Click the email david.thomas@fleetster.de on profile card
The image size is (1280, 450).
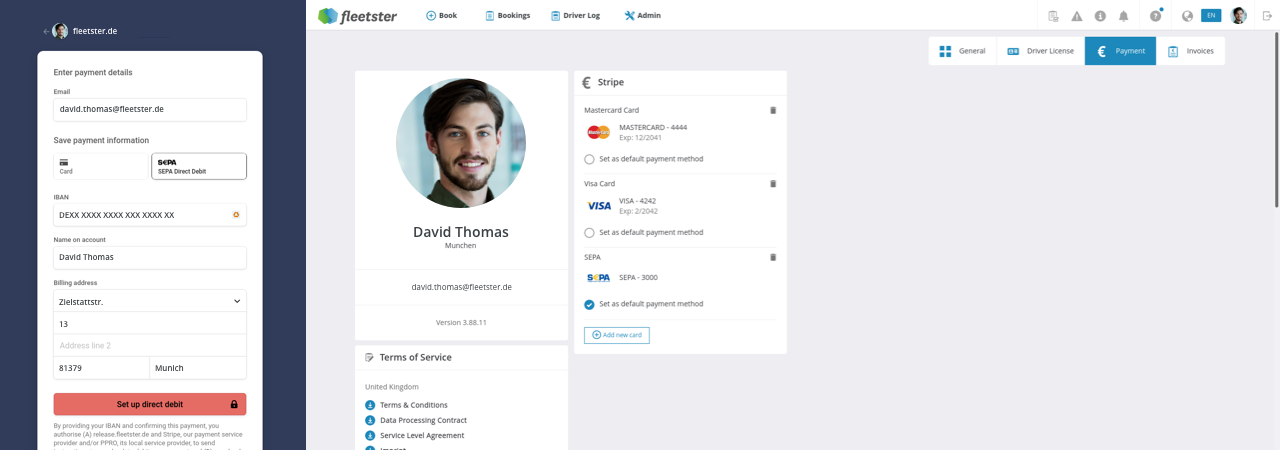click(x=461, y=287)
